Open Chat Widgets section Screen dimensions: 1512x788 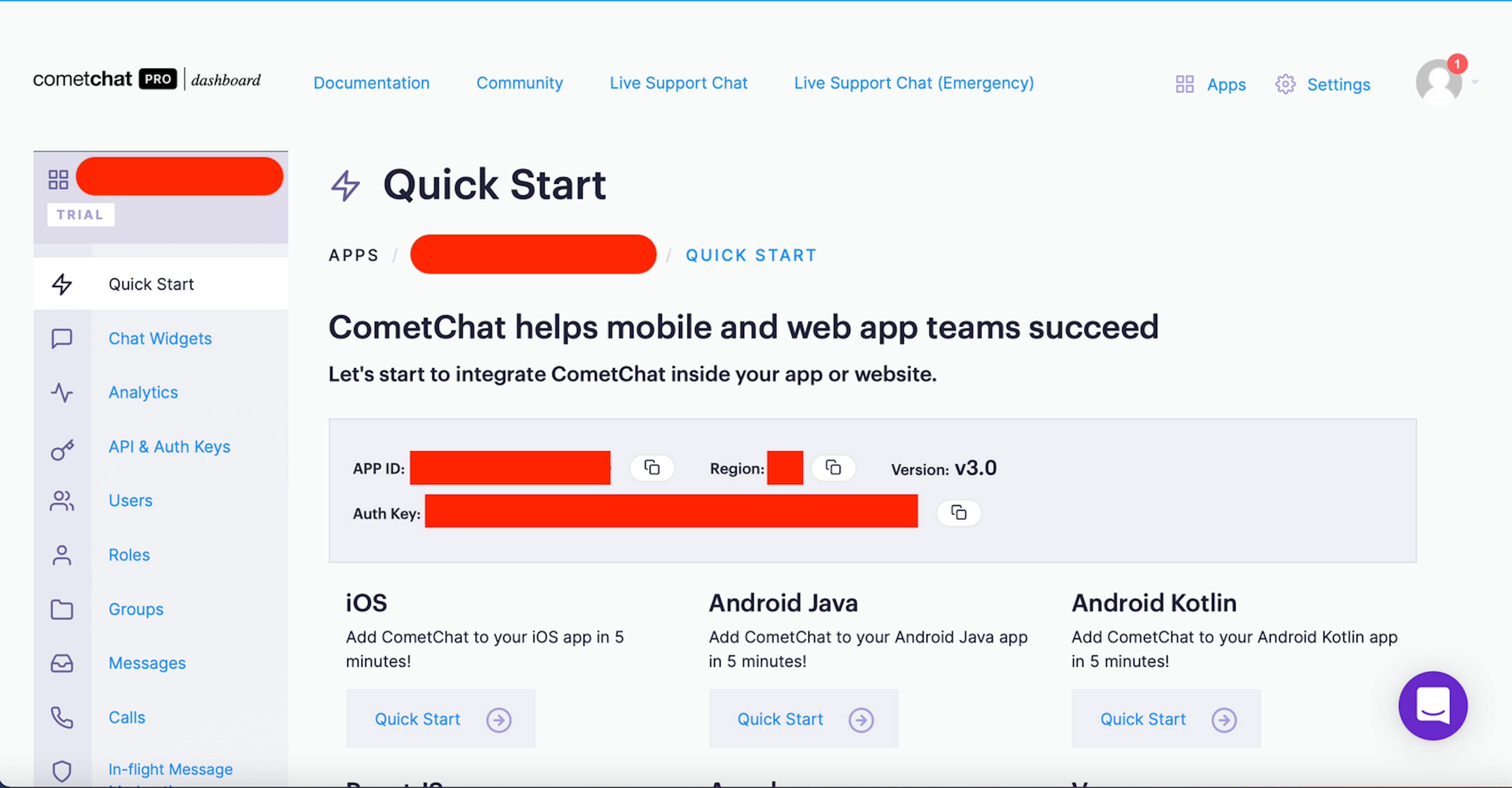click(160, 338)
